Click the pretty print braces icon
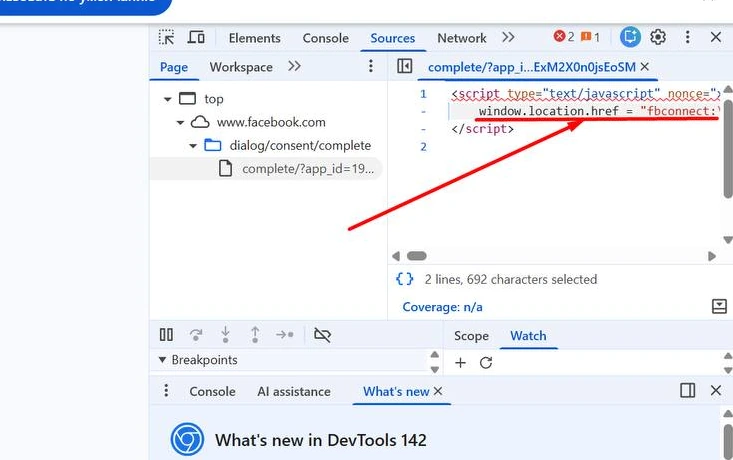Viewport: 733px width, 460px height. click(404, 279)
